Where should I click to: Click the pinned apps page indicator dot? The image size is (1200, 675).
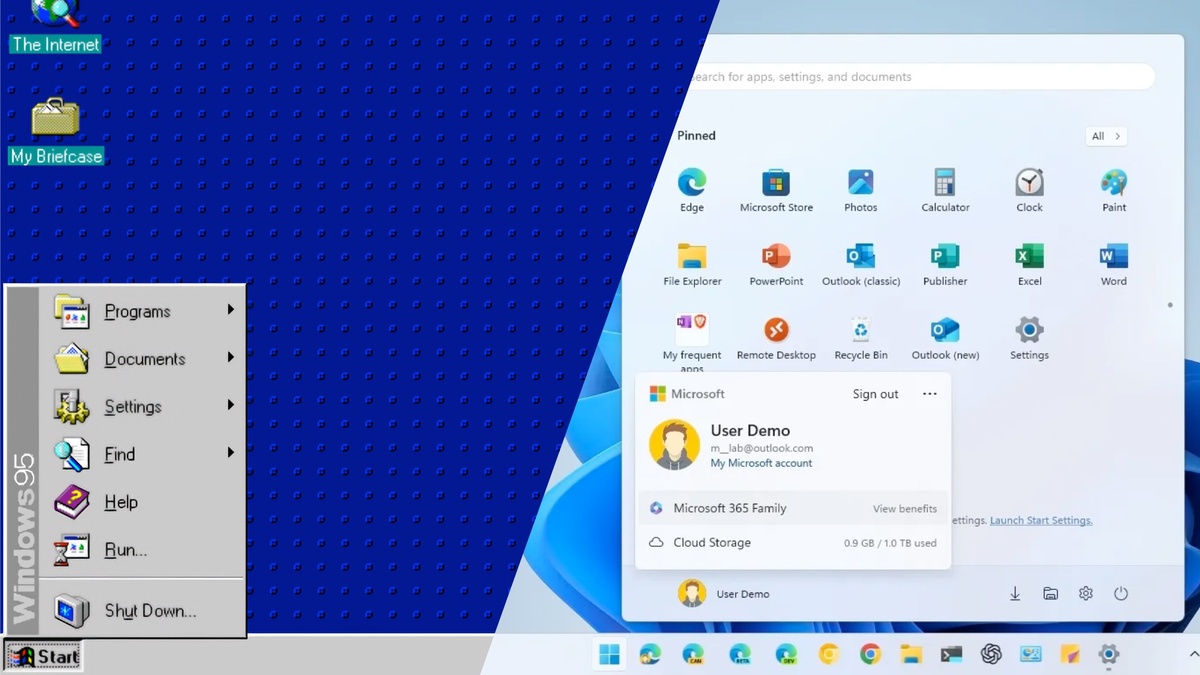pyautogui.click(x=1170, y=304)
